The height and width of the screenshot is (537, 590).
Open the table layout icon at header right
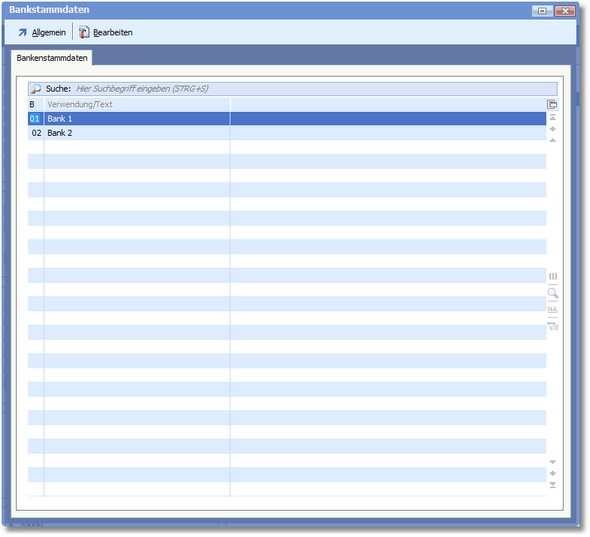pos(552,105)
